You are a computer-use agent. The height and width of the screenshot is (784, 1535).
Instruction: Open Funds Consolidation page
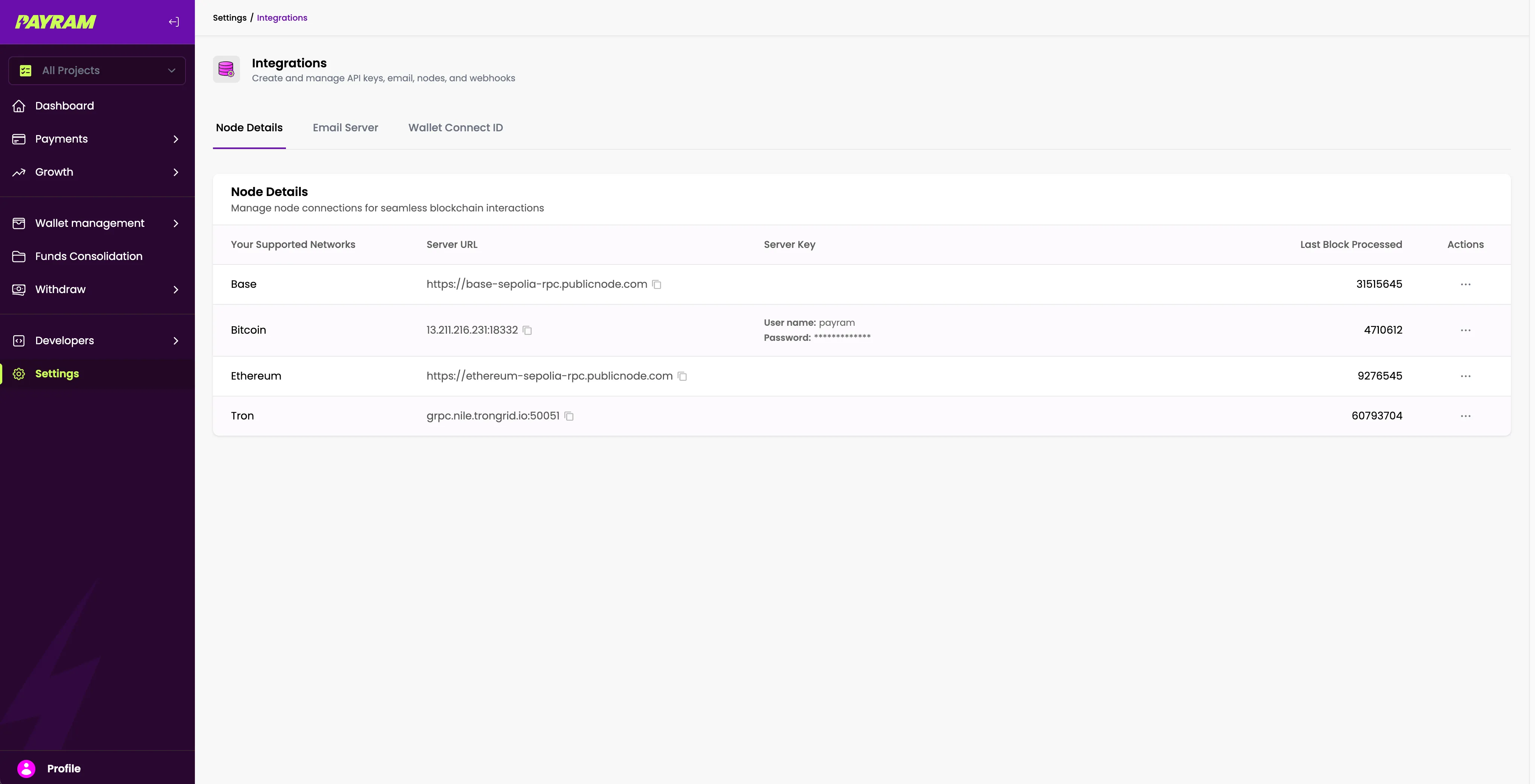click(88, 256)
